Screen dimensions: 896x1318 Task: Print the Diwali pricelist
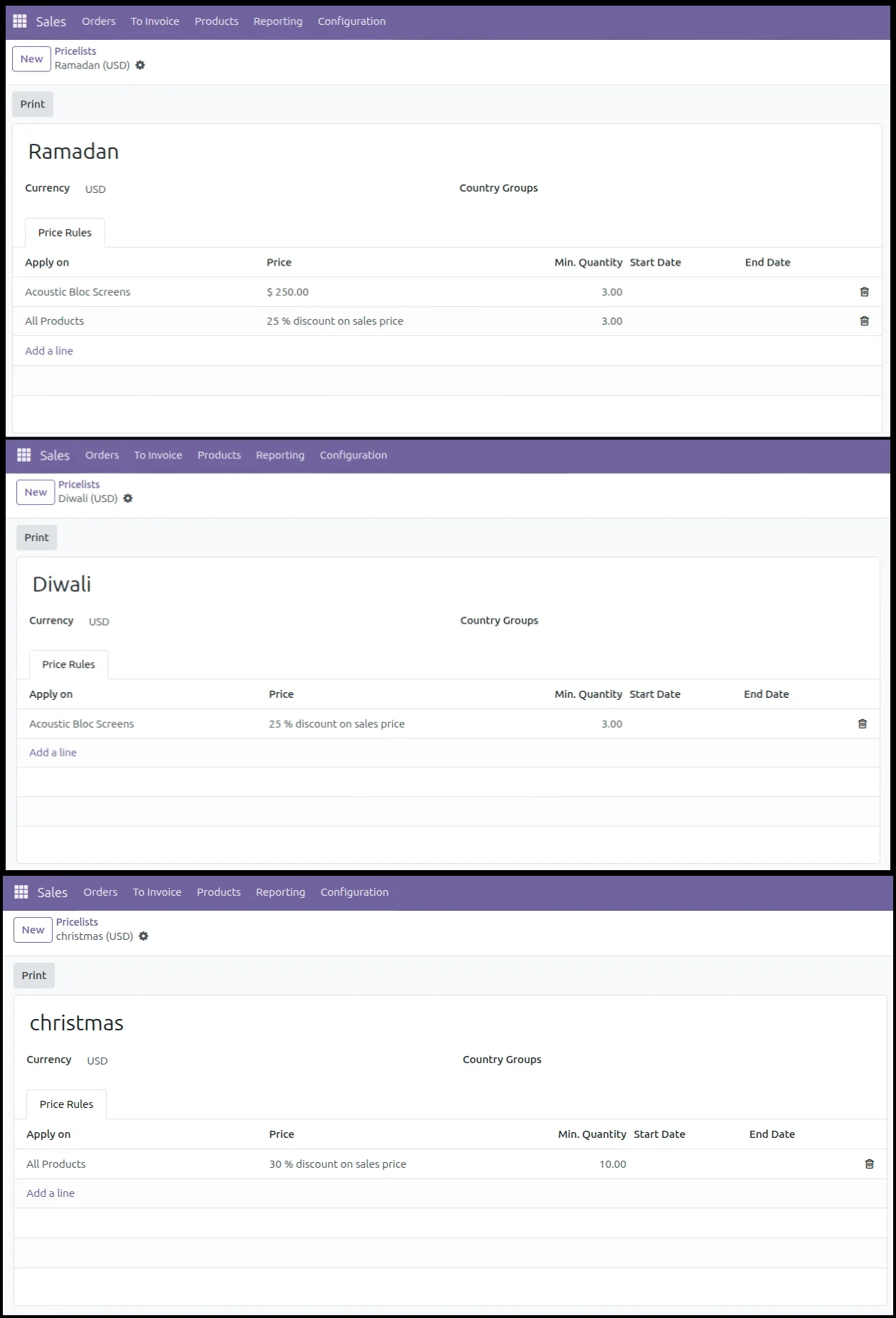tap(37, 538)
